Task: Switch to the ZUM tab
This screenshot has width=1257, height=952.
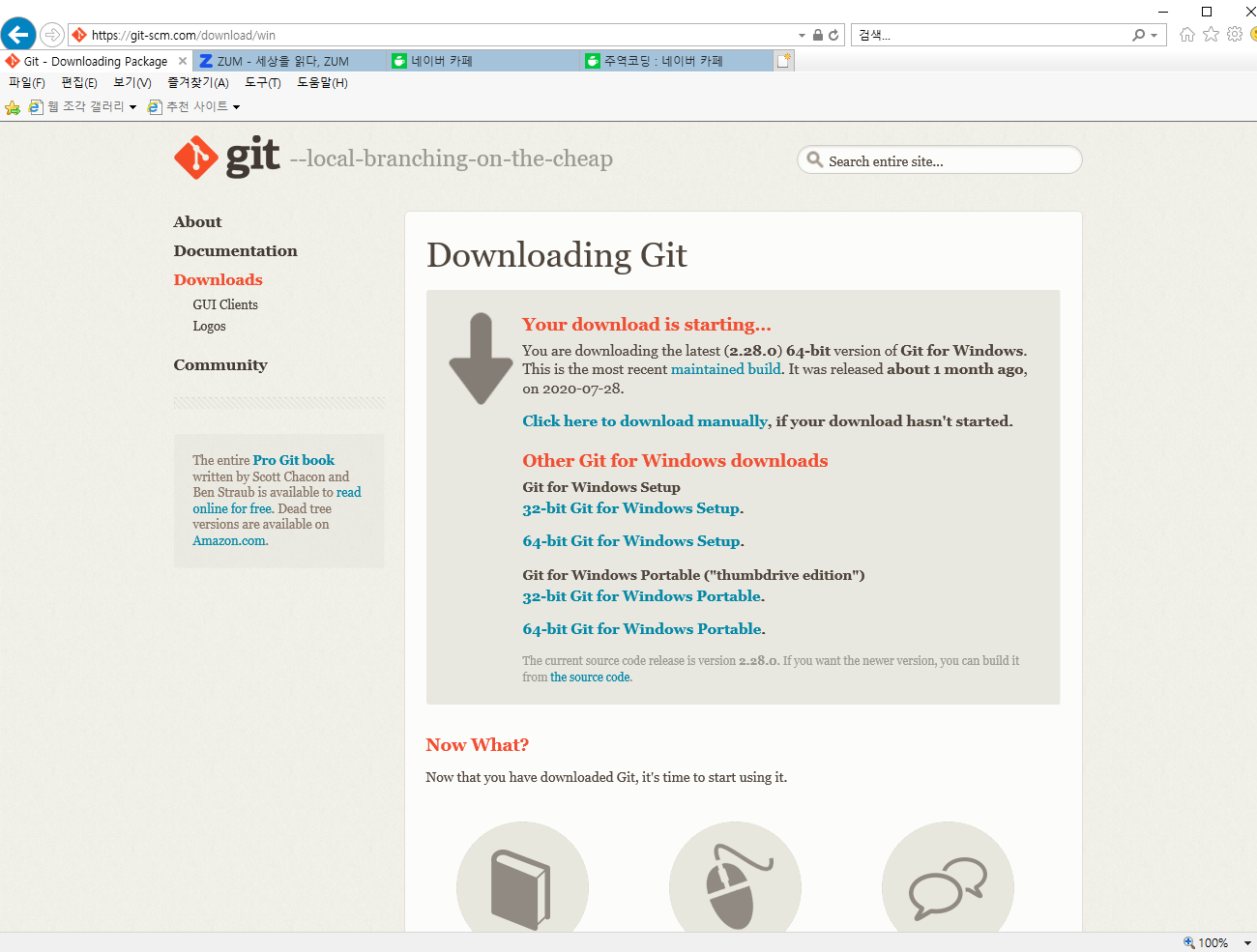Action: 289,61
